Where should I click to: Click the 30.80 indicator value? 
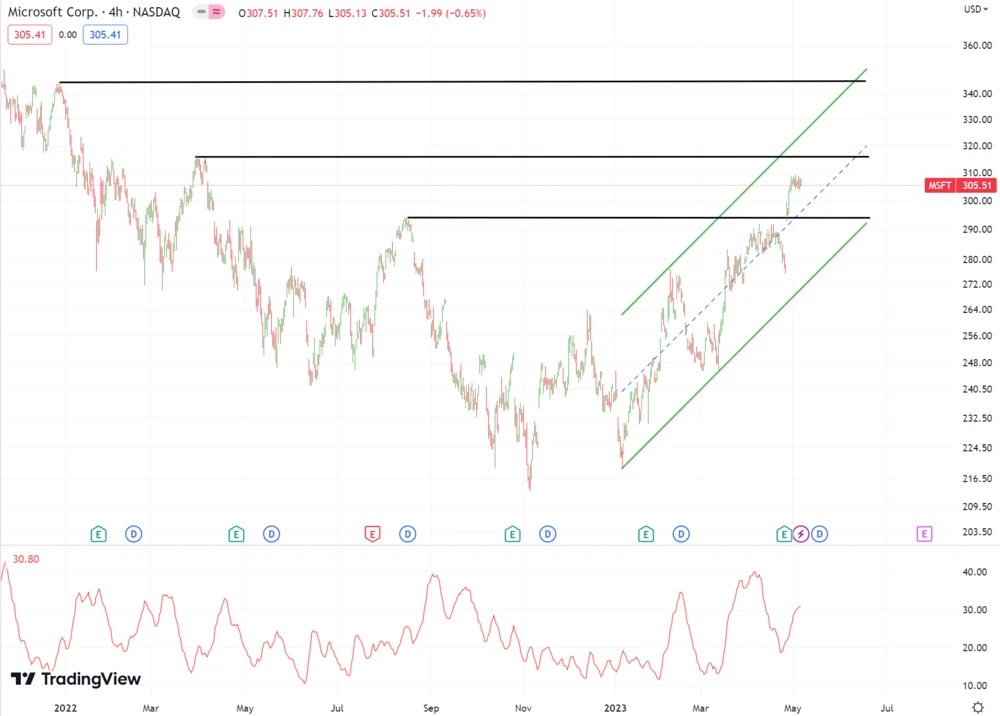[26, 559]
